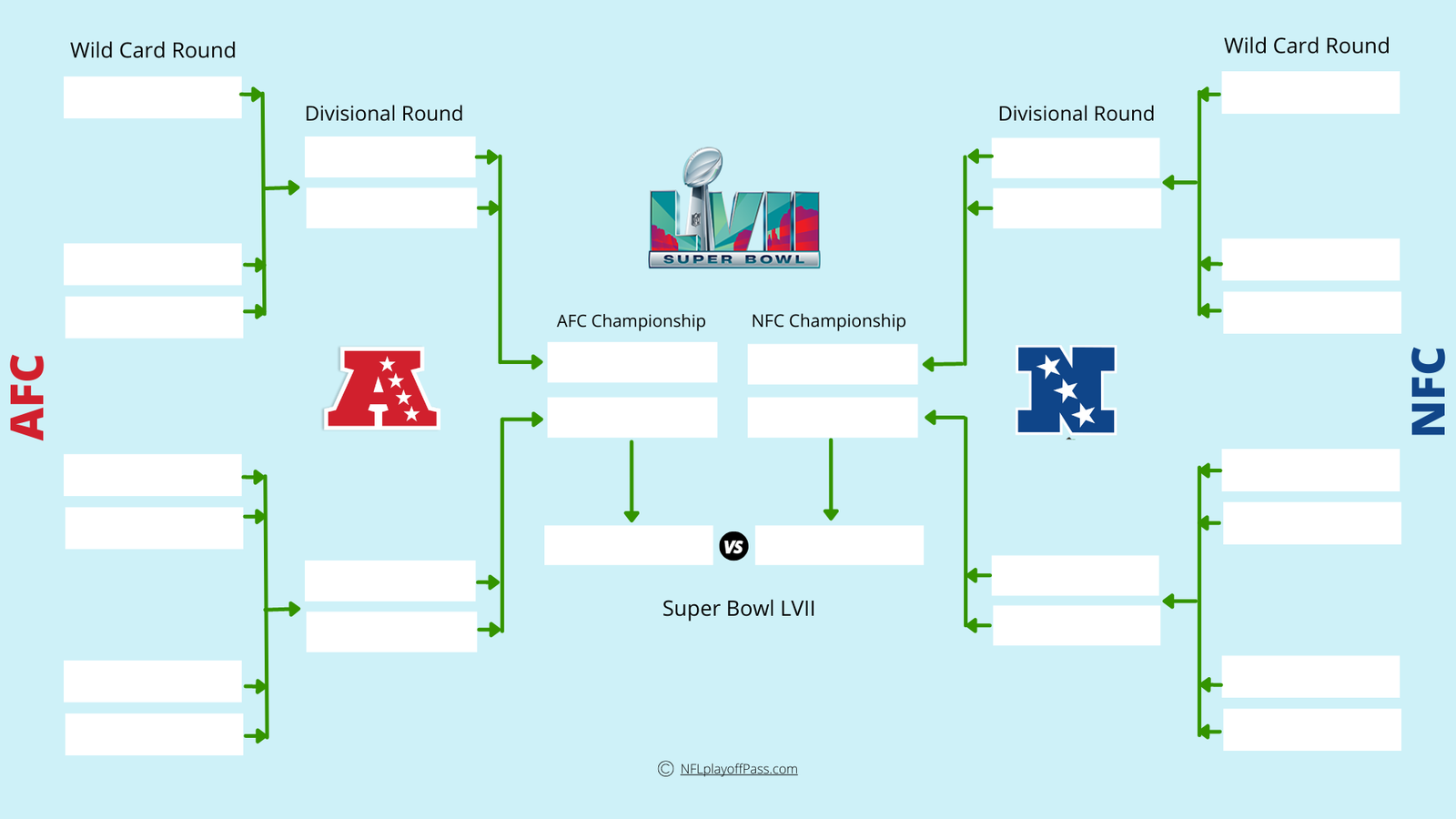
Task: Click the AFC Championship heading
Action: [632, 321]
